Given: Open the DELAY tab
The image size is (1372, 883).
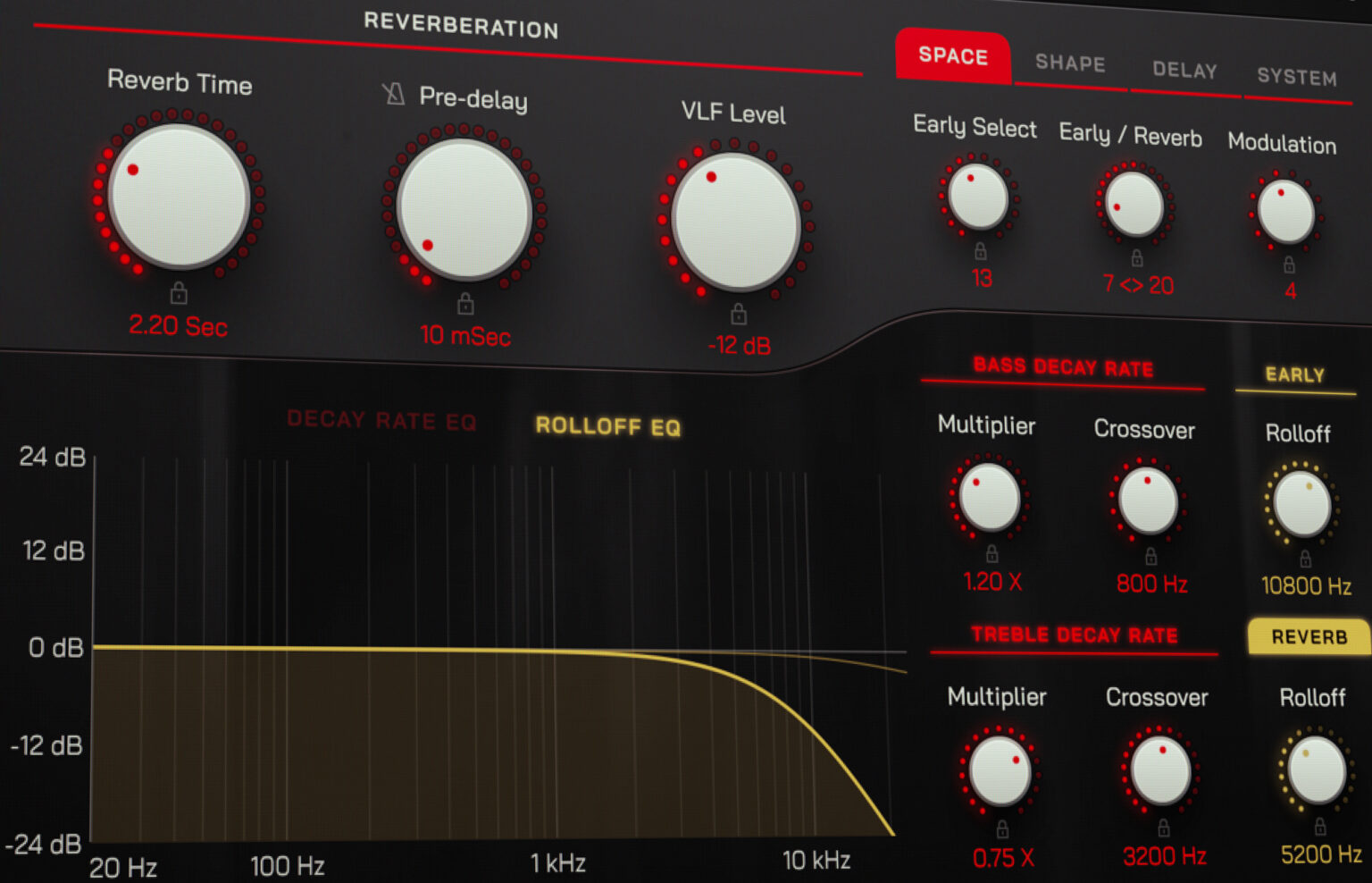Looking at the screenshot, I should coord(1184,70).
